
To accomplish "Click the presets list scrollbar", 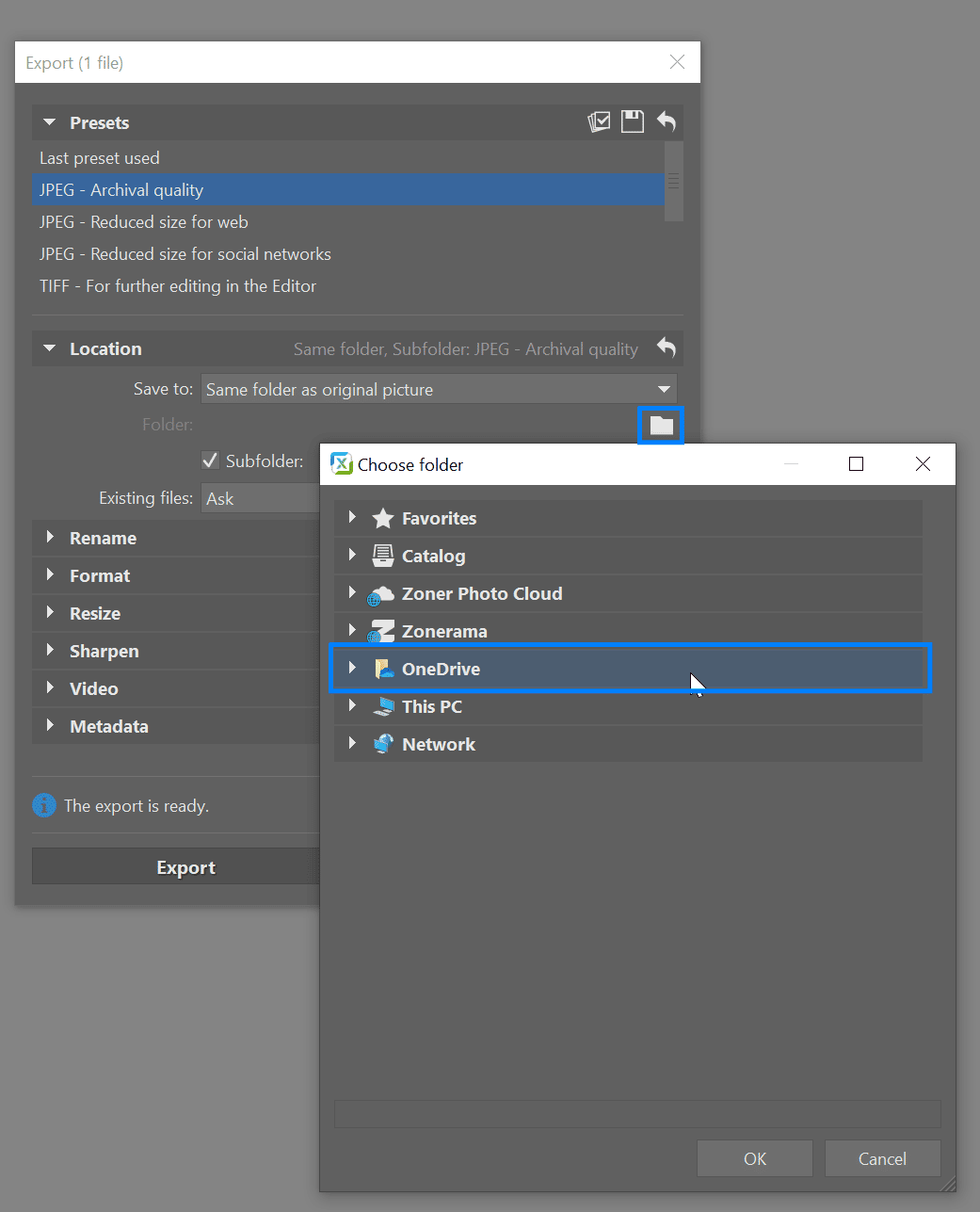I will coord(673,182).
